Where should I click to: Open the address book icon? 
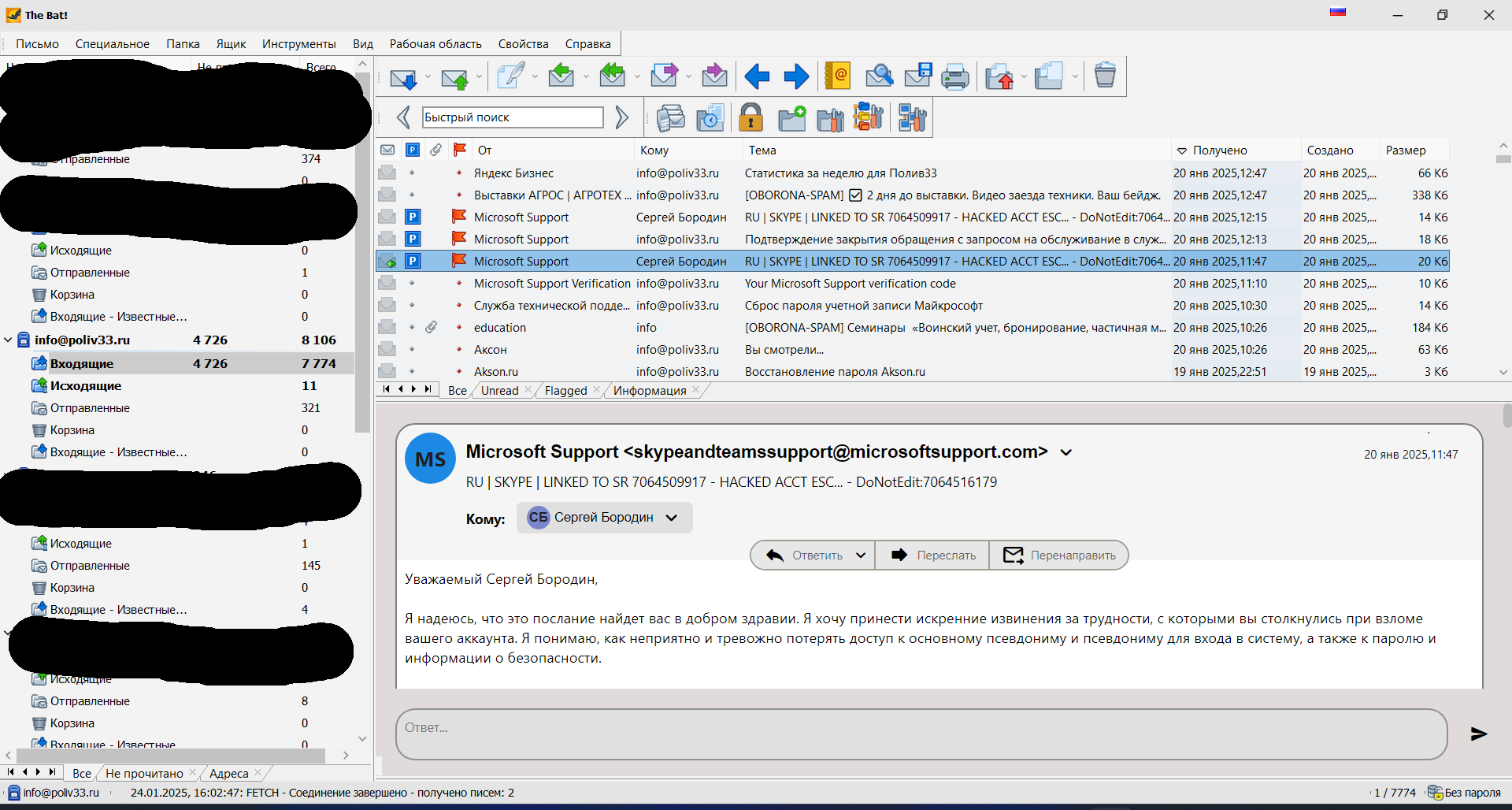(838, 76)
